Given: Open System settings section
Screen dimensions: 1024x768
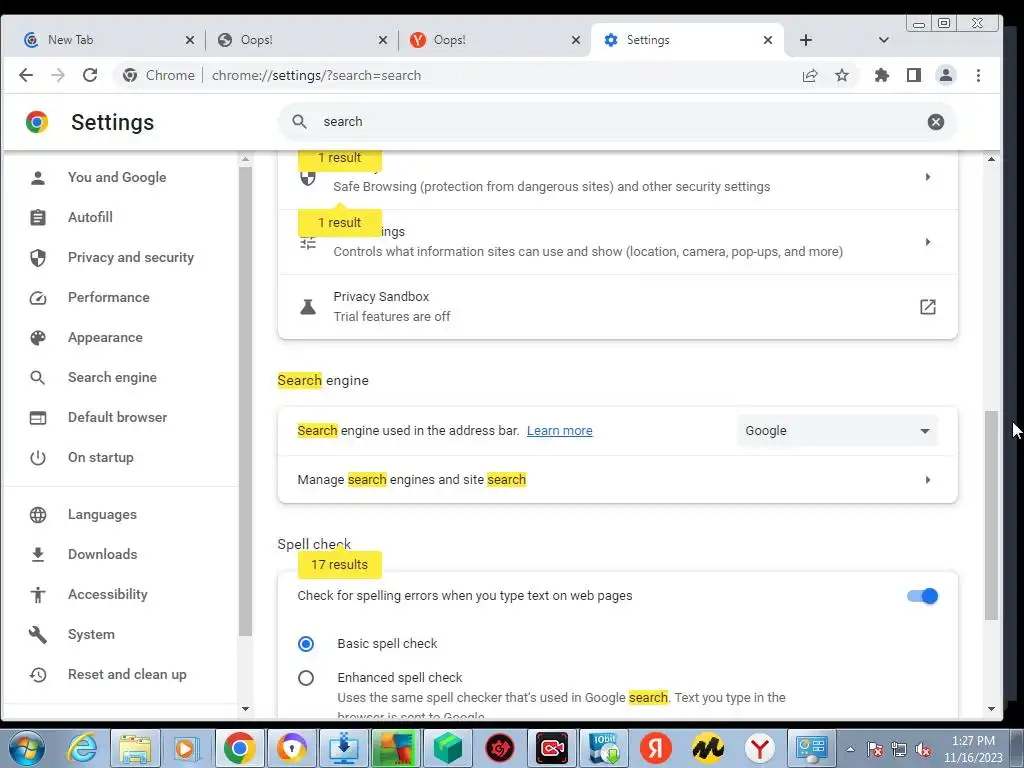Looking at the screenshot, I should [x=91, y=634].
